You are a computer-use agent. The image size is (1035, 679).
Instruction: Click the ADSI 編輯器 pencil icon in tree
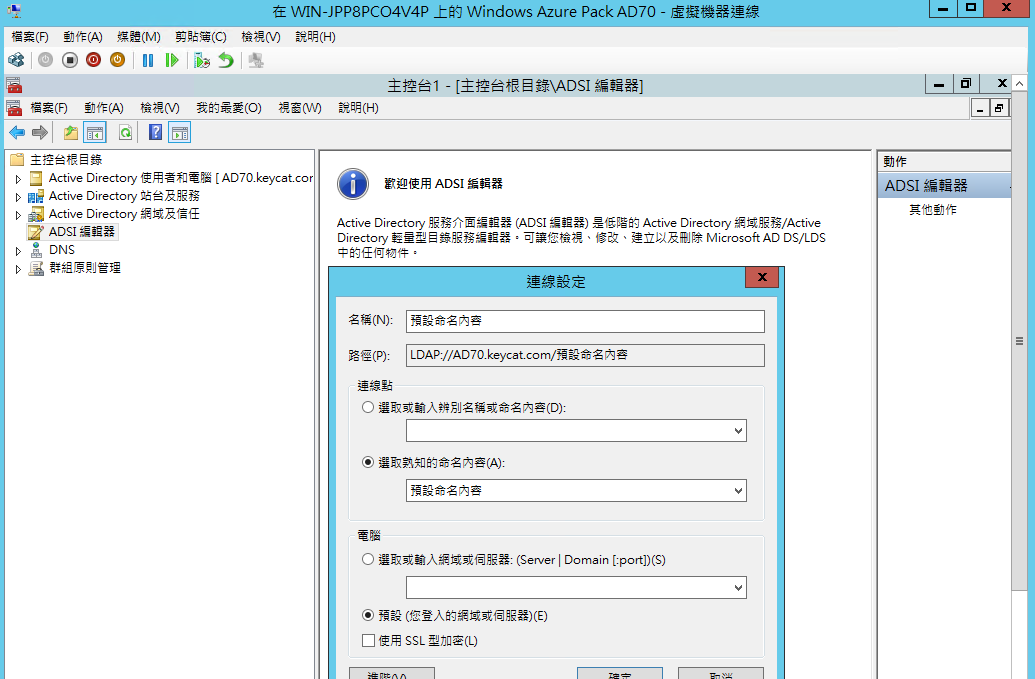tap(36, 232)
